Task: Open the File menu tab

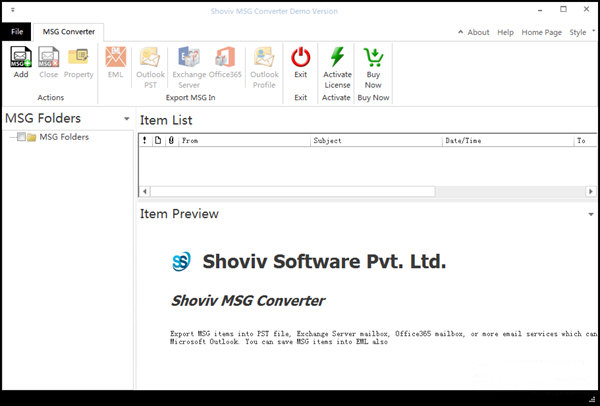Action: tap(16, 32)
